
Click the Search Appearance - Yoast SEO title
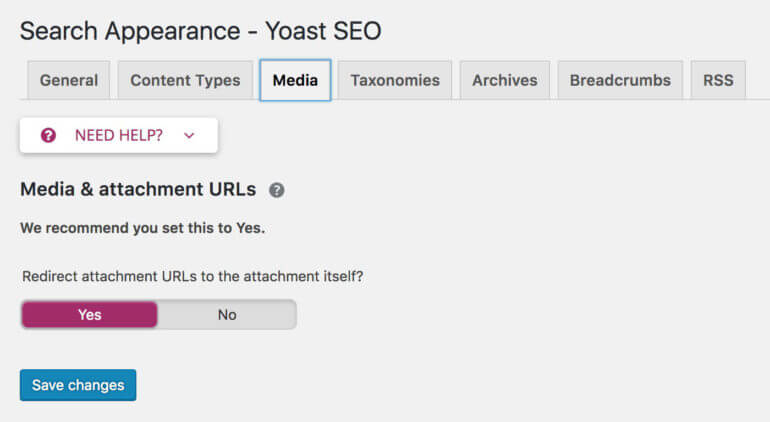200,31
